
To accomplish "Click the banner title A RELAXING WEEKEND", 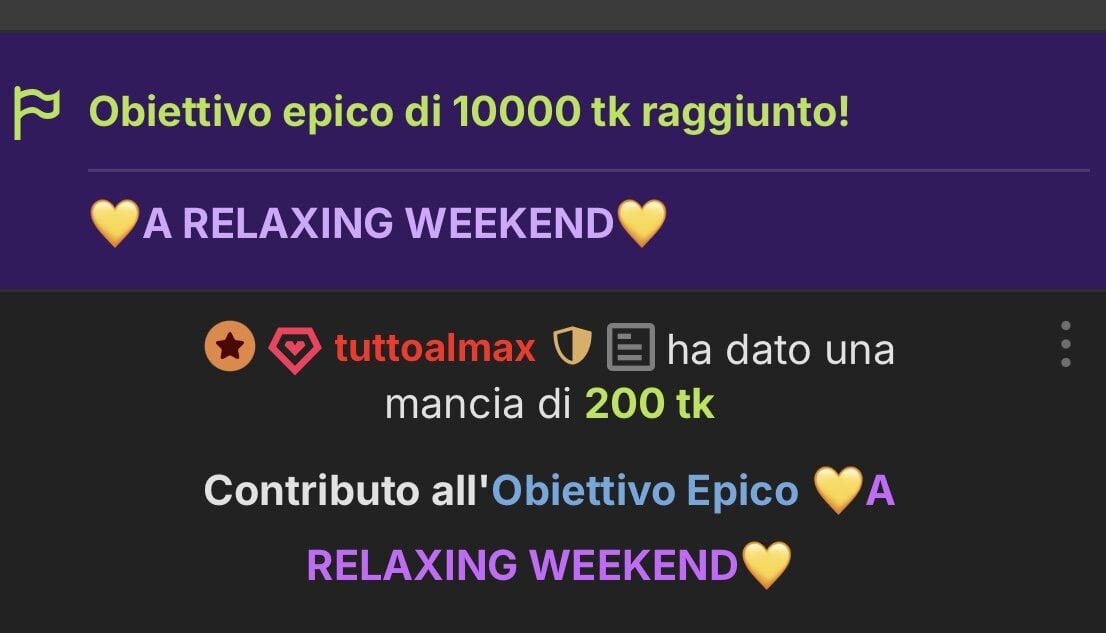I will coord(378,223).
